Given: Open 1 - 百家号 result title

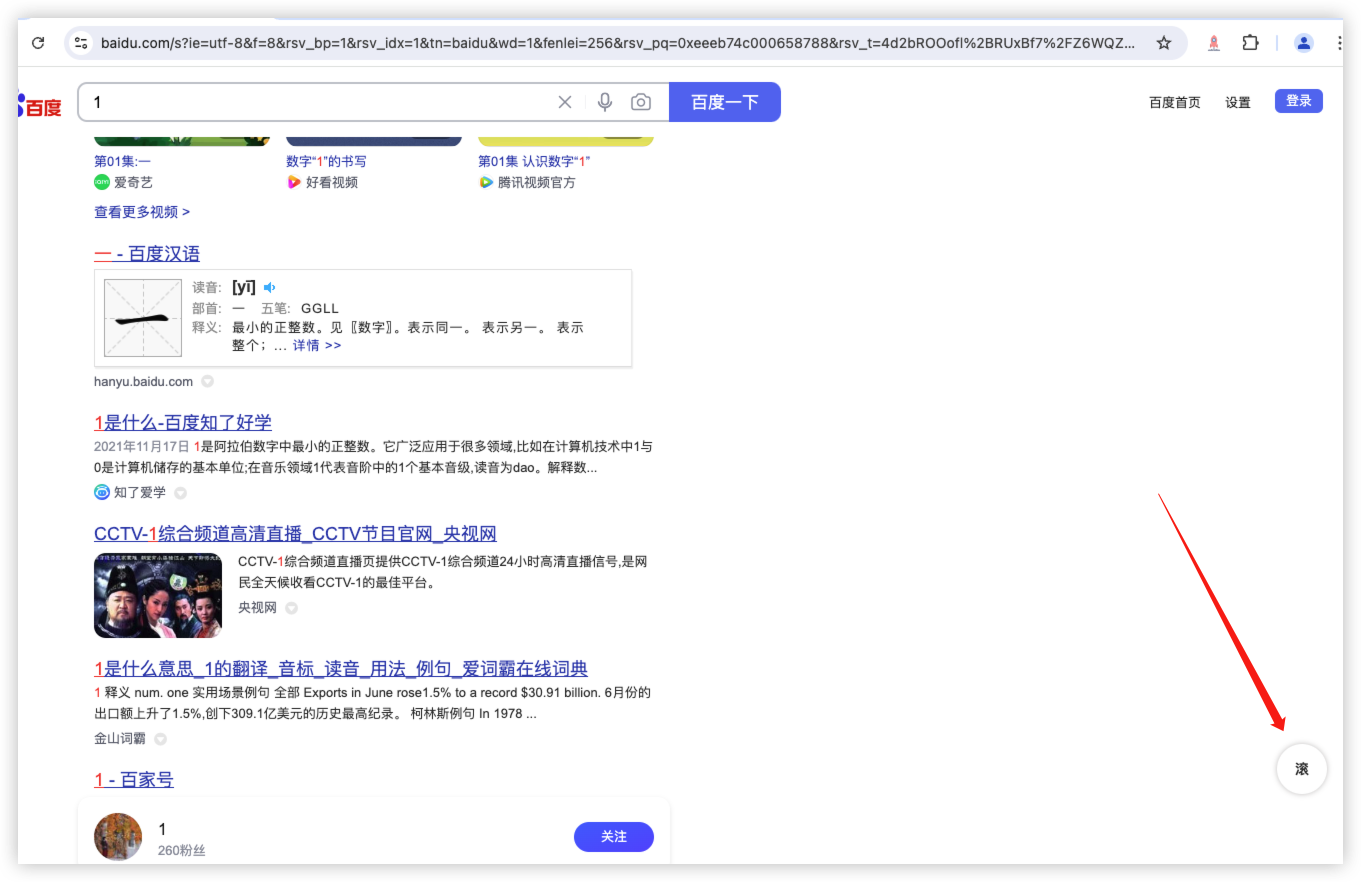Looking at the screenshot, I should click(134, 779).
